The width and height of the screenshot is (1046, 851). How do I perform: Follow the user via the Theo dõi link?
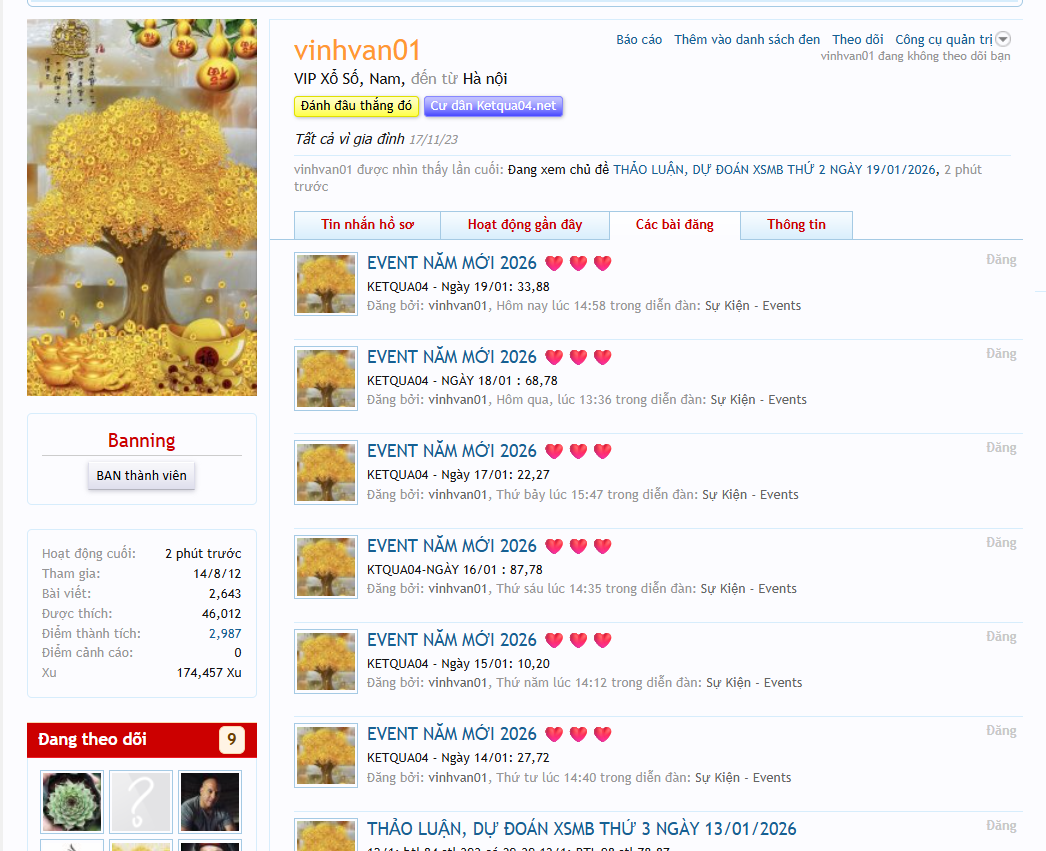[x=858, y=40]
